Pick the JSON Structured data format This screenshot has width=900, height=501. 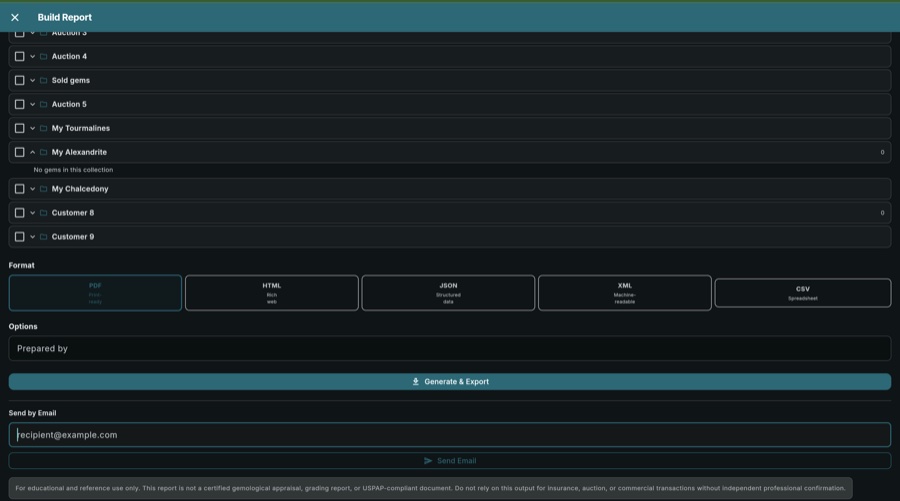(x=448, y=292)
